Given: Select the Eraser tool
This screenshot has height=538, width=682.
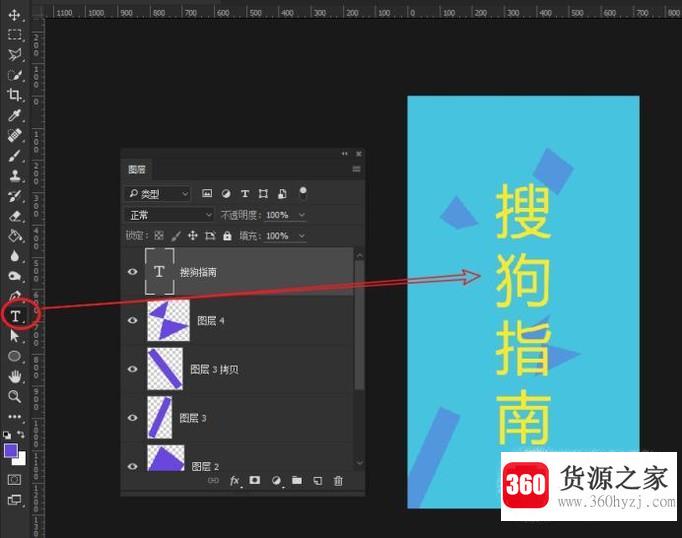Looking at the screenshot, I should pyautogui.click(x=14, y=216).
